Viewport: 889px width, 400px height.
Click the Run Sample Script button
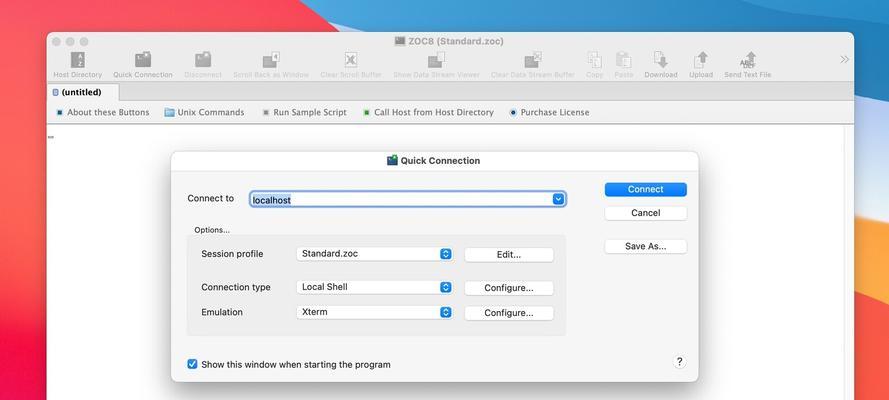[304, 112]
